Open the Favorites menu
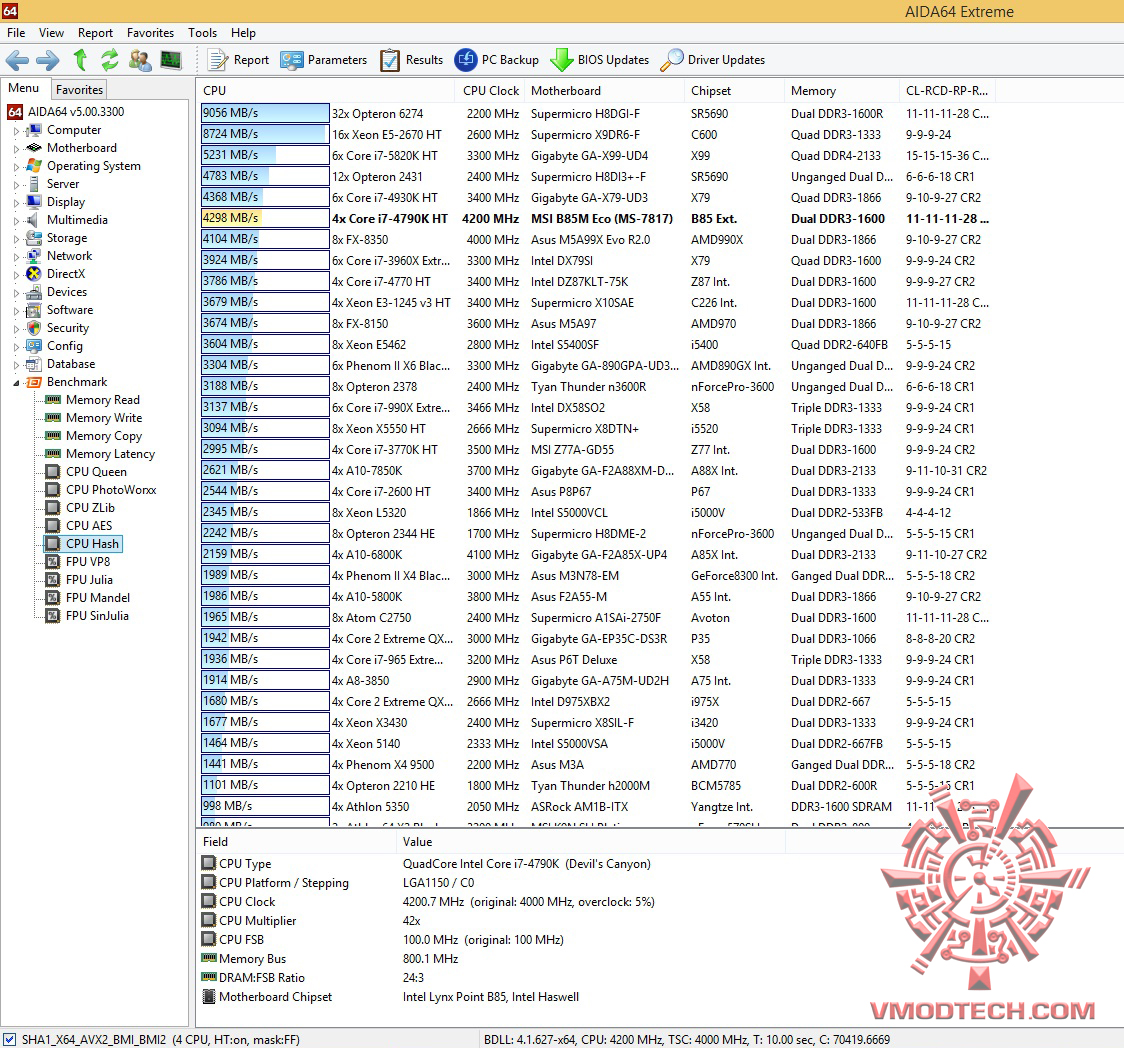Screen dimensions: 1124x1048 tap(151, 33)
